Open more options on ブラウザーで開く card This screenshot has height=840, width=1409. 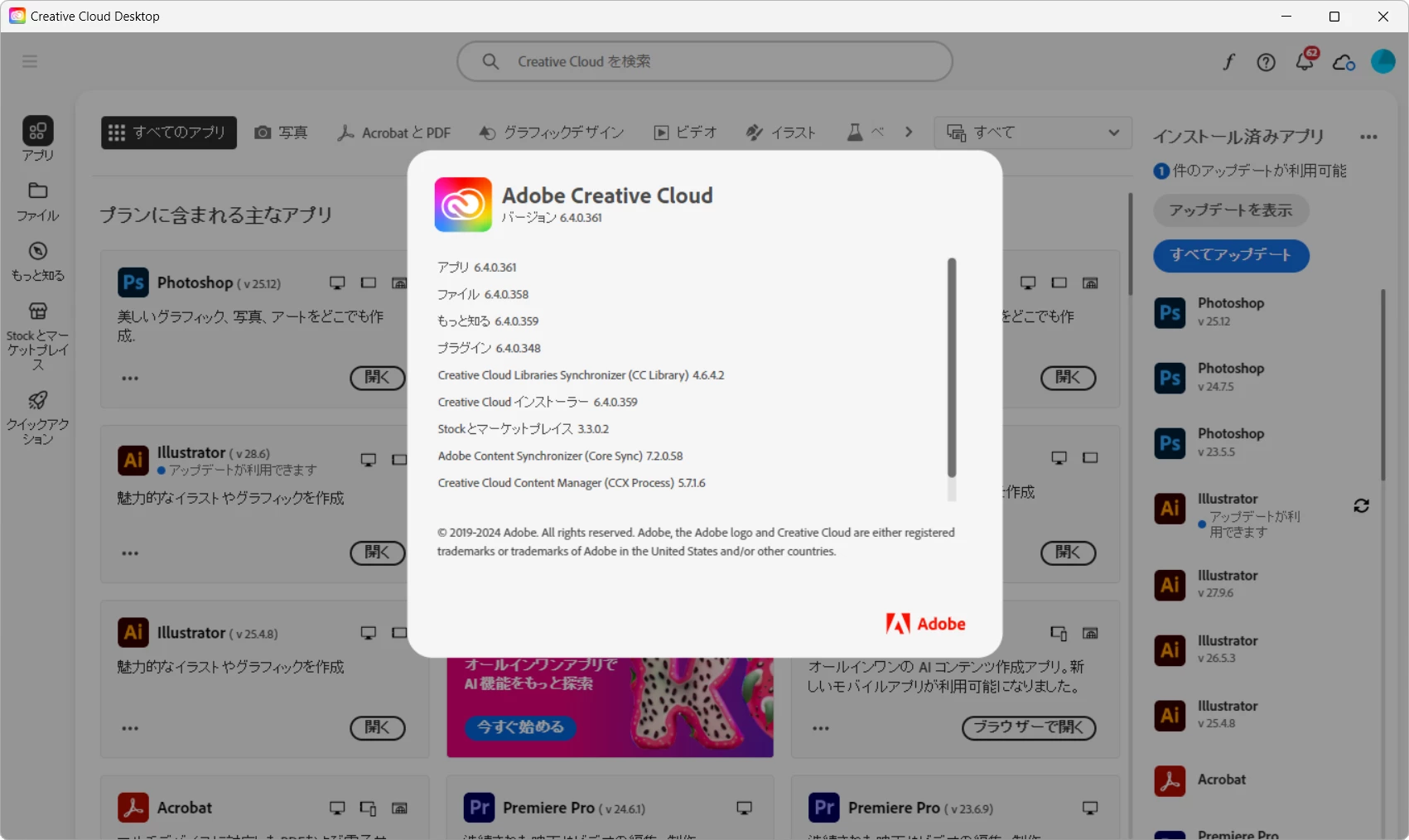821,729
